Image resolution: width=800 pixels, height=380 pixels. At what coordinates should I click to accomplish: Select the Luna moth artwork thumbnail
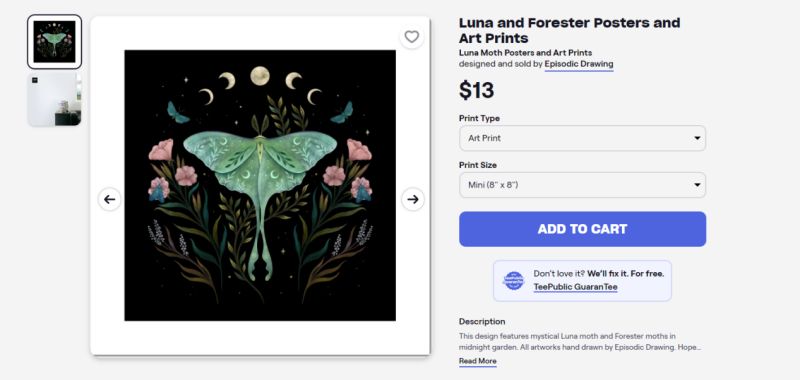click(x=54, y=42)
